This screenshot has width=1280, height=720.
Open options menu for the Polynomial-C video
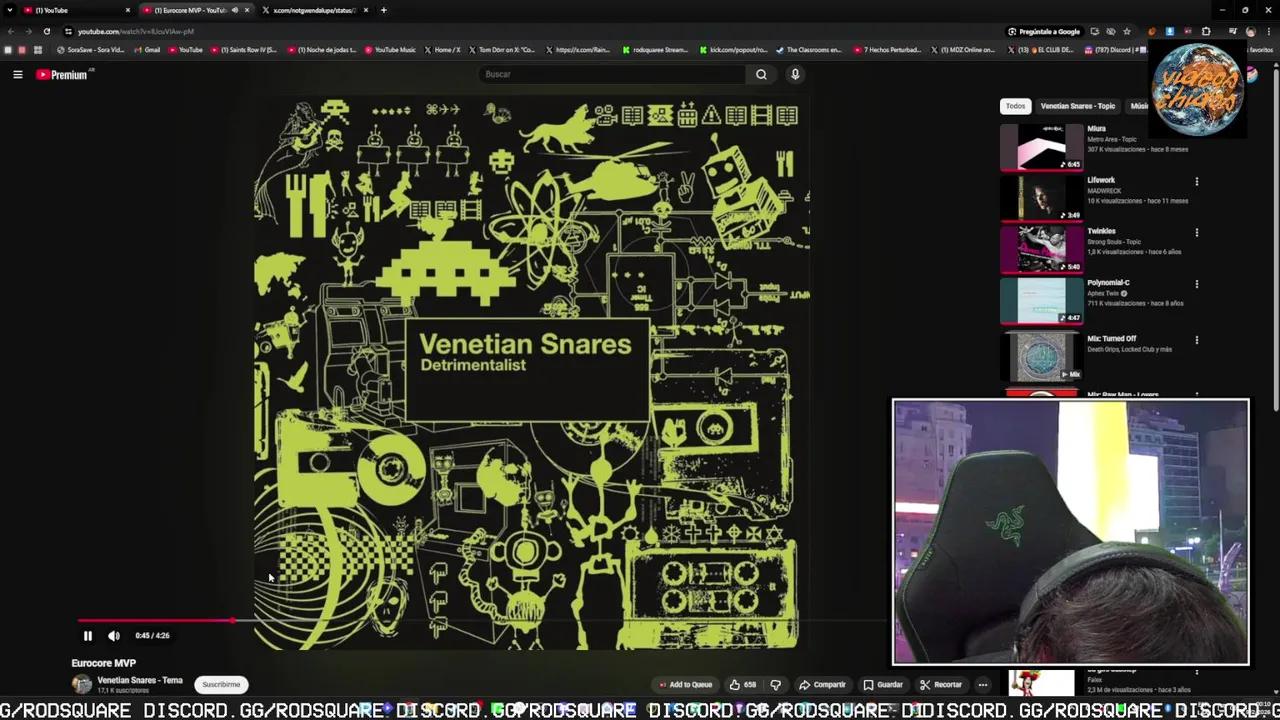coord(1196,284)
